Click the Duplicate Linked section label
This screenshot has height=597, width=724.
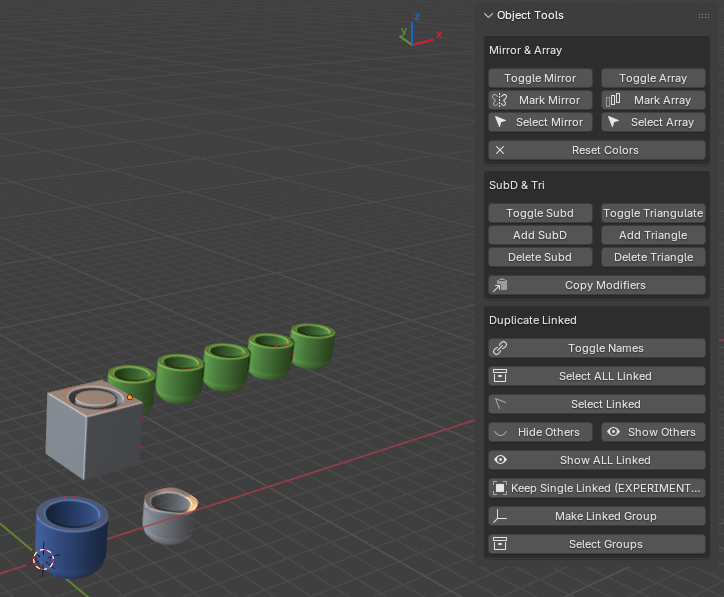pyautogui.click(x=533, y=320)
